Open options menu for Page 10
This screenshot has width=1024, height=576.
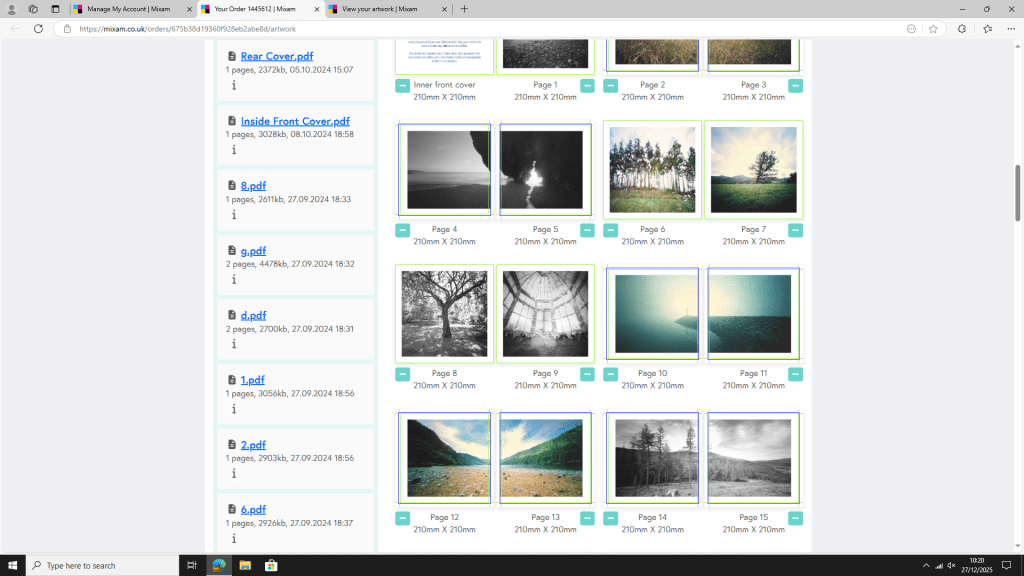[611, 374]
